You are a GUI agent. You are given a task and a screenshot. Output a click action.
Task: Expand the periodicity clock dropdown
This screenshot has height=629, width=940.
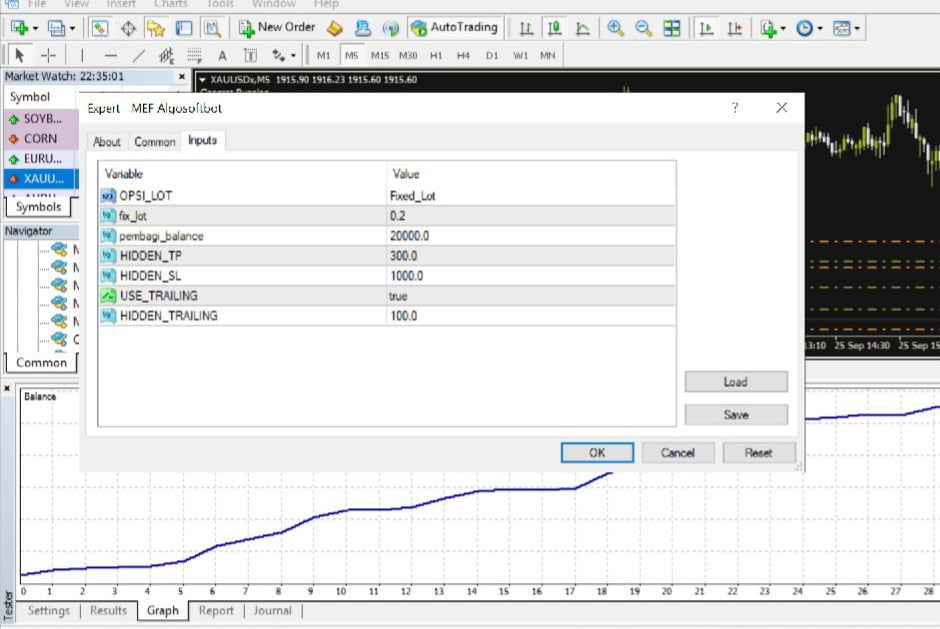click(x=818, y=29)
